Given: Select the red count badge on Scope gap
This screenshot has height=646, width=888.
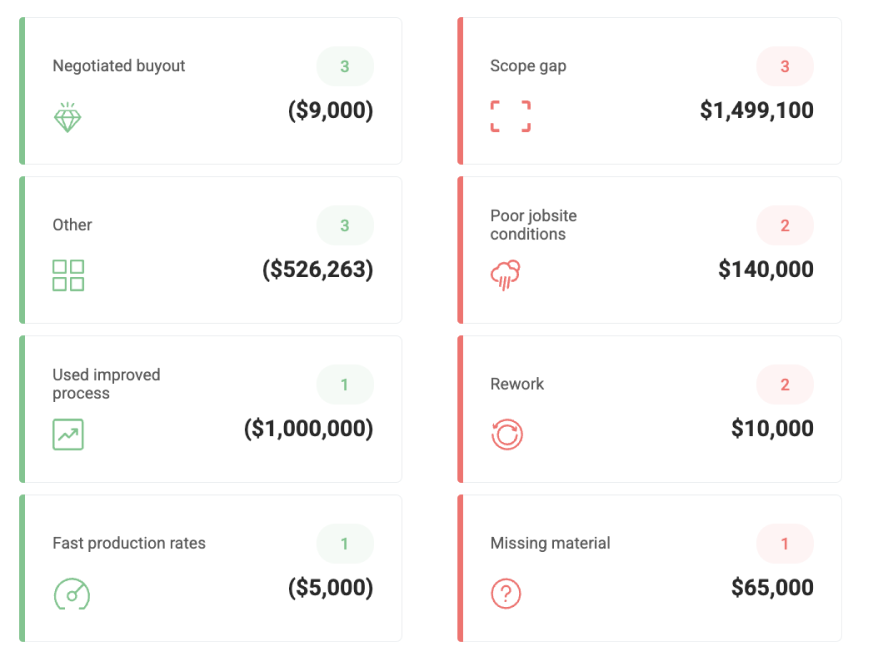Looking at the screenshot, I should coord(785,66).
